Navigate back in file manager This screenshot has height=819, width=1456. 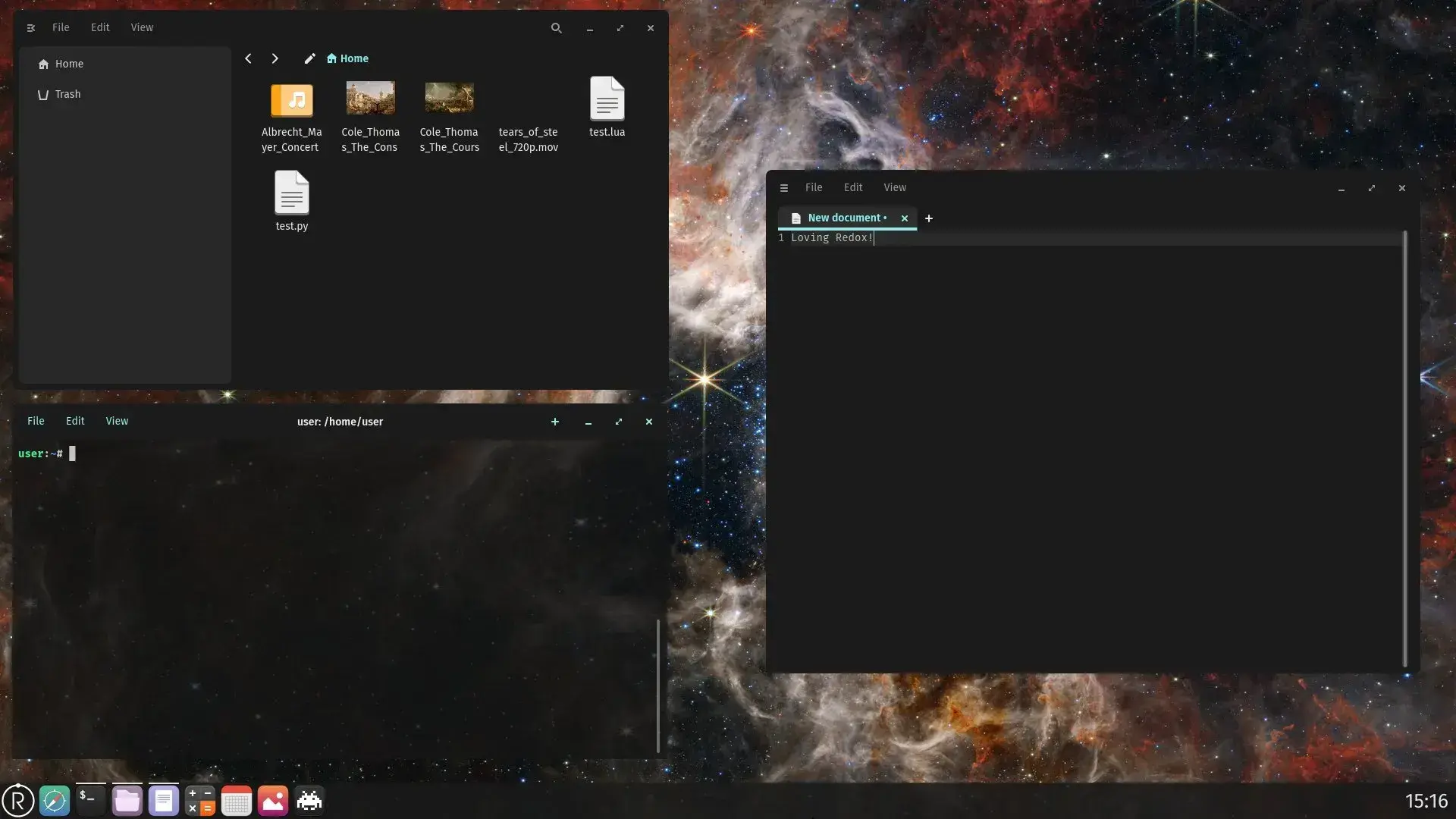pos(249,58)
